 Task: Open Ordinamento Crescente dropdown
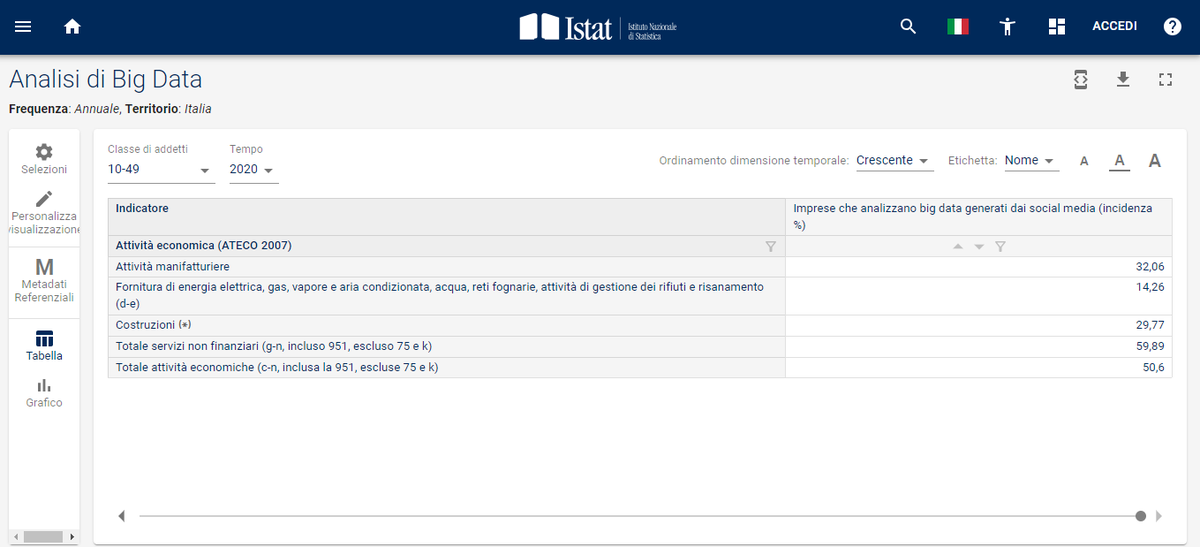(895, 161)
